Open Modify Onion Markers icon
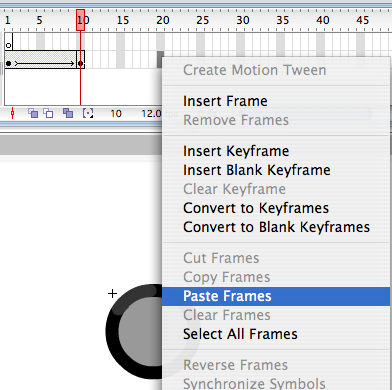Viewport: 392px width, 390px height. (x=88, y=113)
